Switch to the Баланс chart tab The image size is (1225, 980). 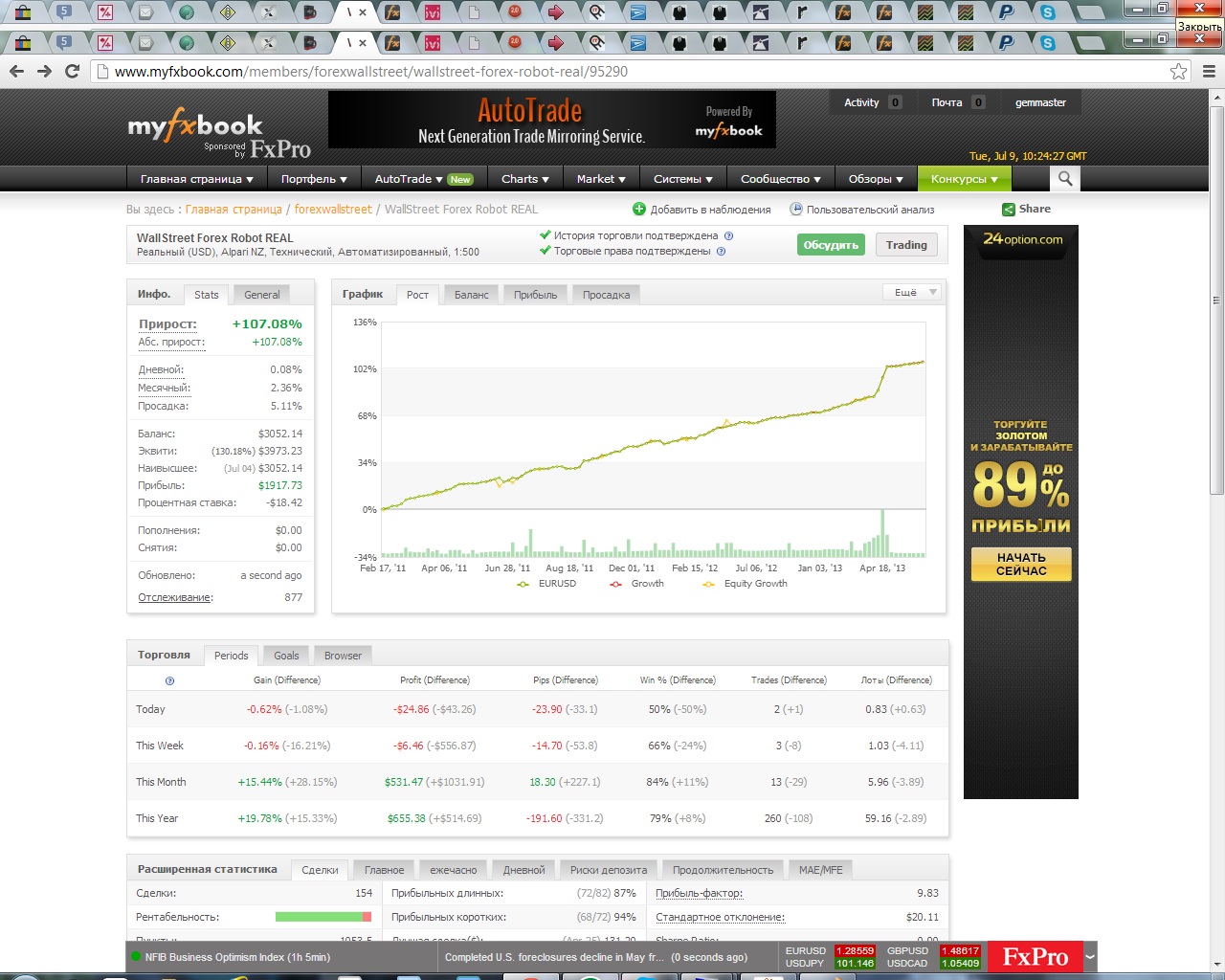tap(472, 295)
